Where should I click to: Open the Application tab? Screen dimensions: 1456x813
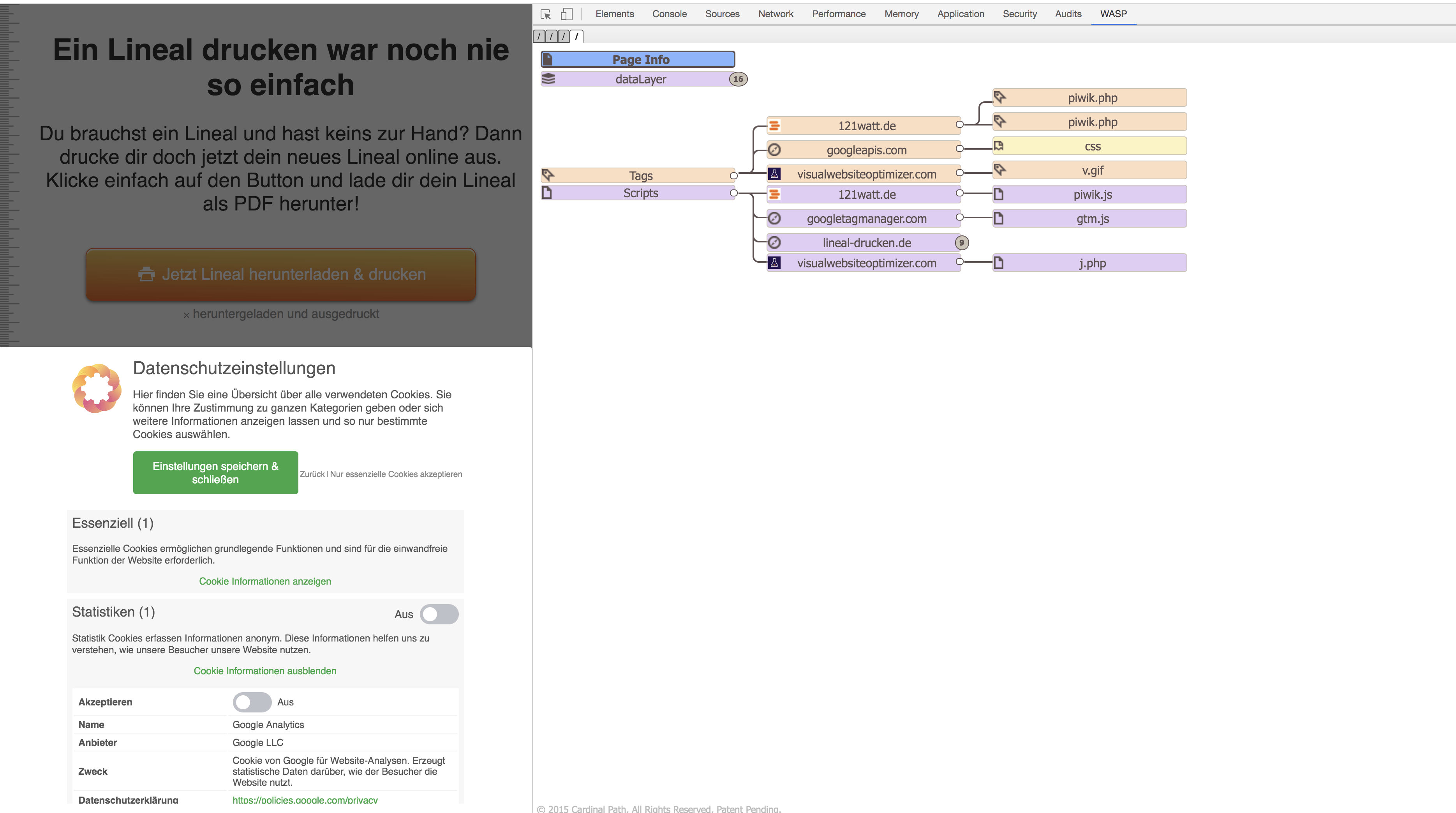(x=960, y=14)
